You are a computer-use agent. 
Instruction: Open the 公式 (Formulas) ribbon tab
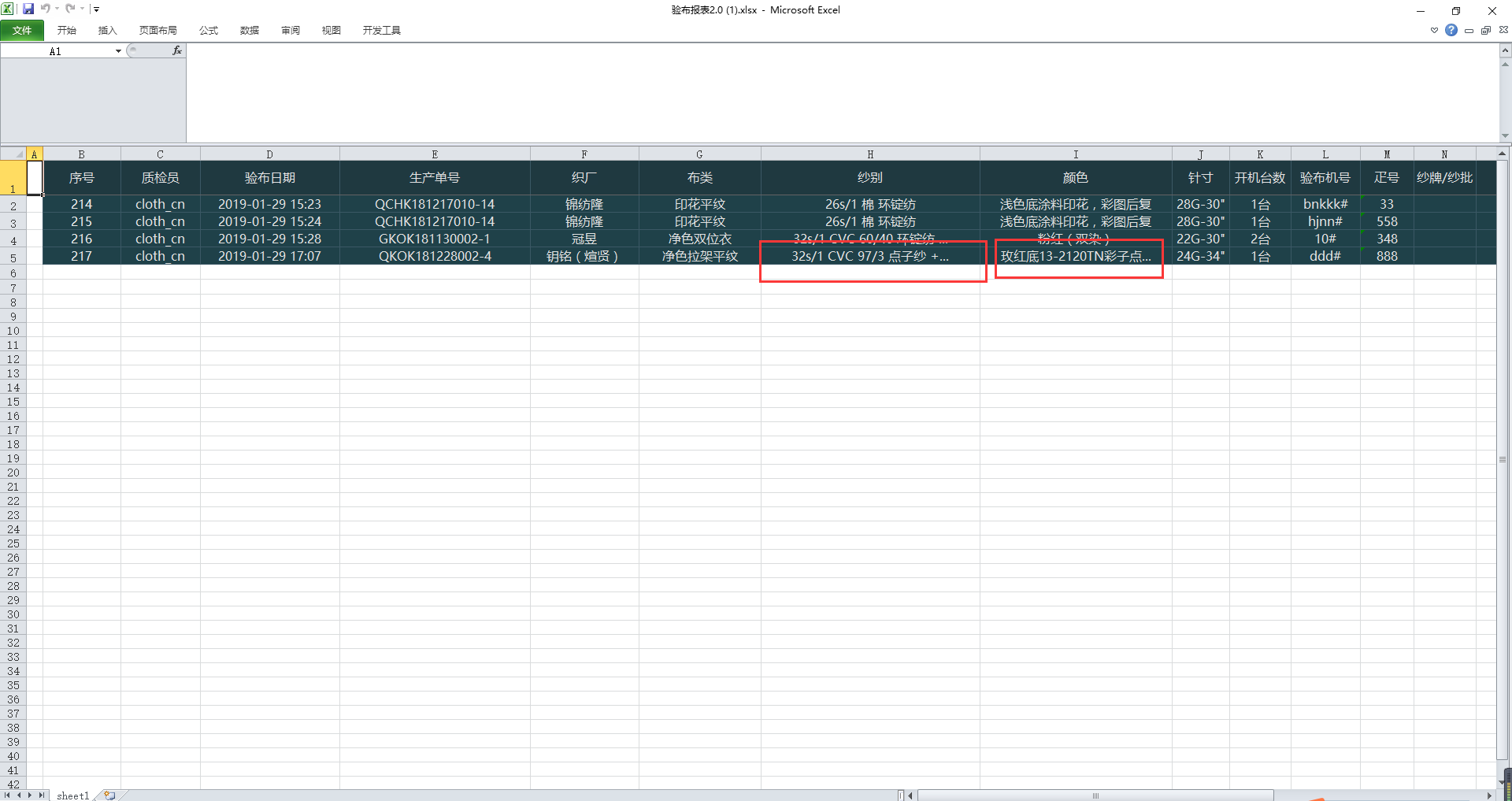208,30
